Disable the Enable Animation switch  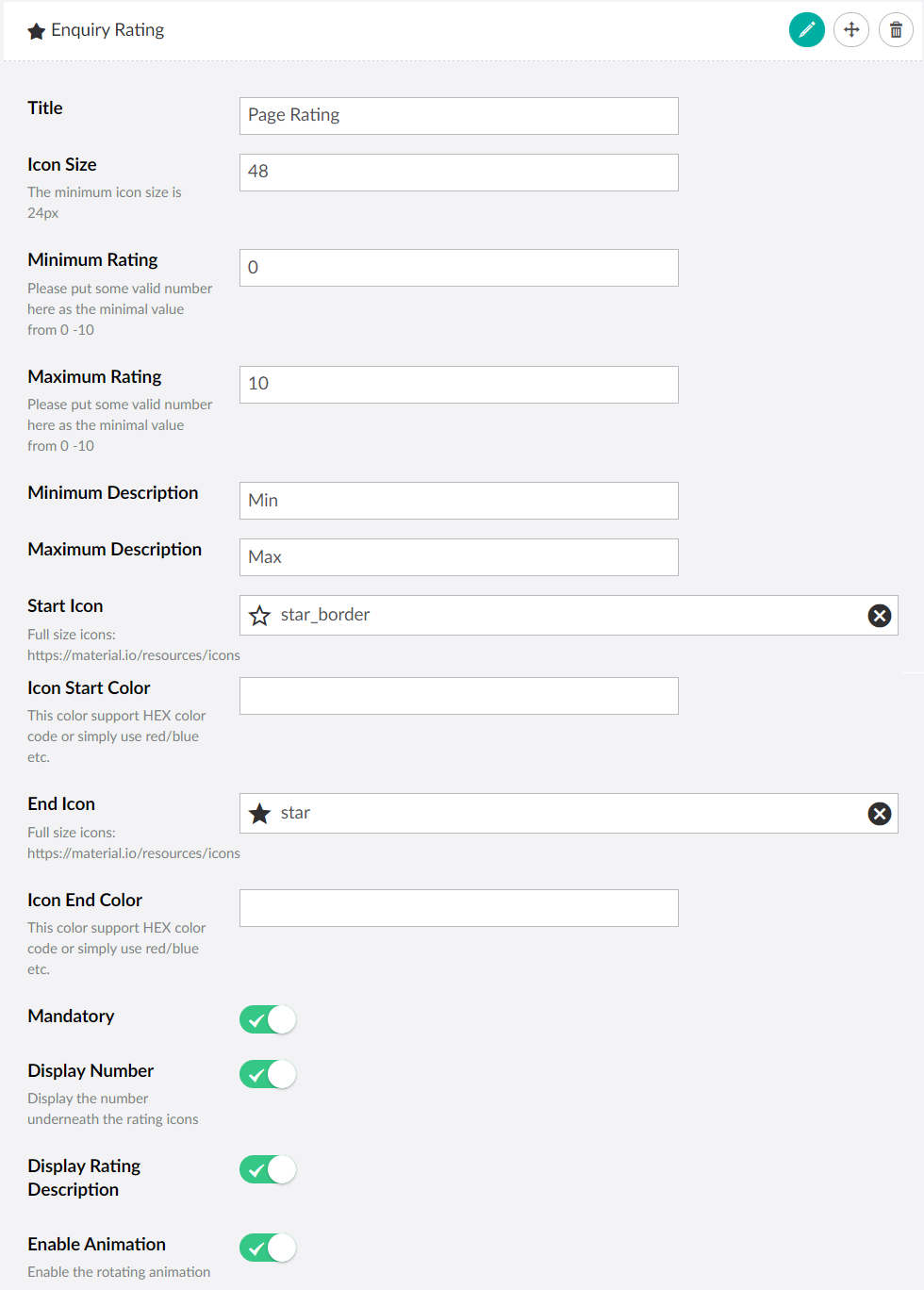[268, 1248]
